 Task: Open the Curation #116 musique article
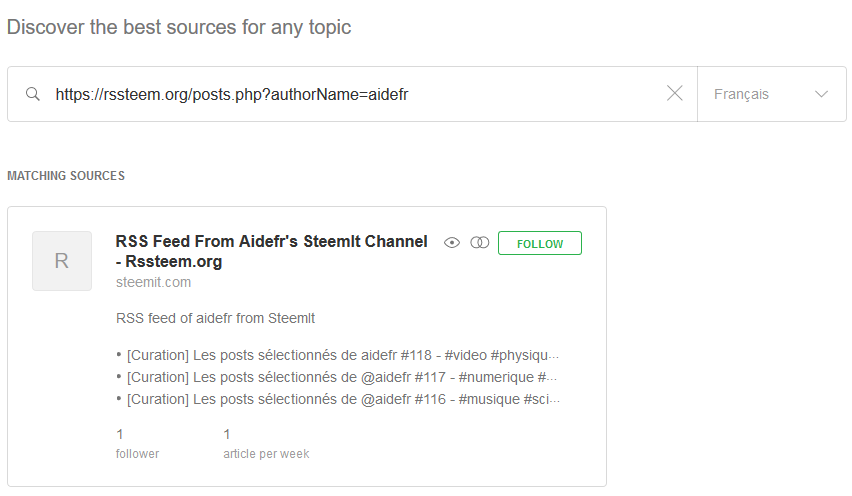click(x=343, y=399)
